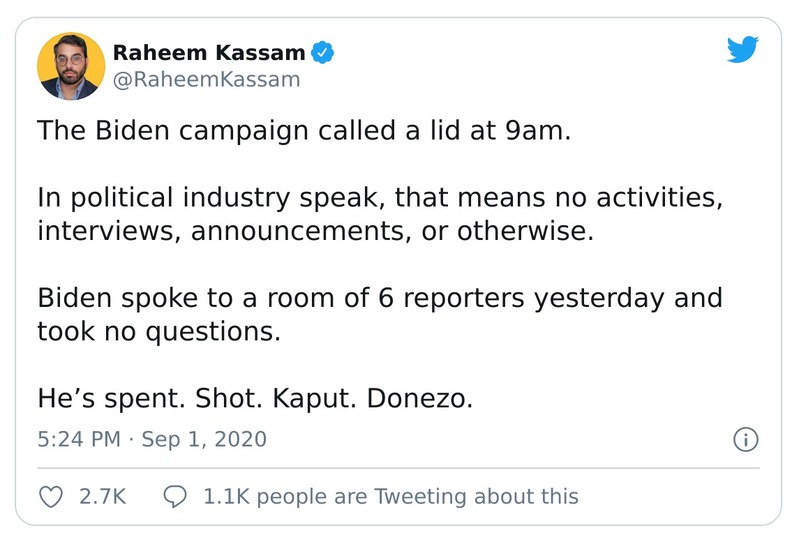The width and height of the screenshot is (799, 542).
Task: Click the "In political industry speak" line
Action: 379,198
